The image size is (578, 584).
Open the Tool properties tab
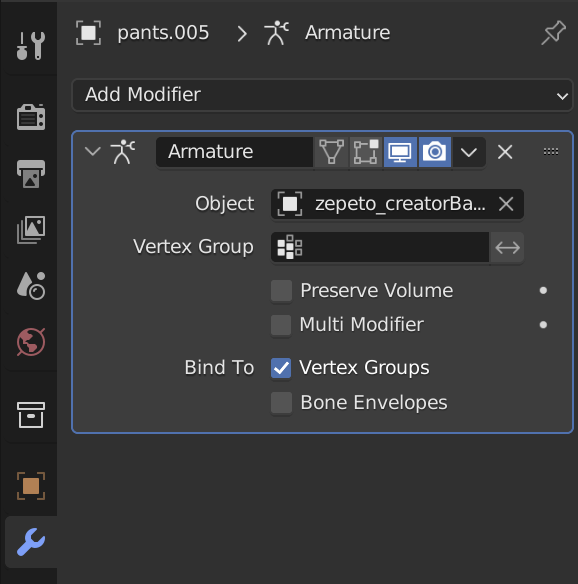[31, 46]
